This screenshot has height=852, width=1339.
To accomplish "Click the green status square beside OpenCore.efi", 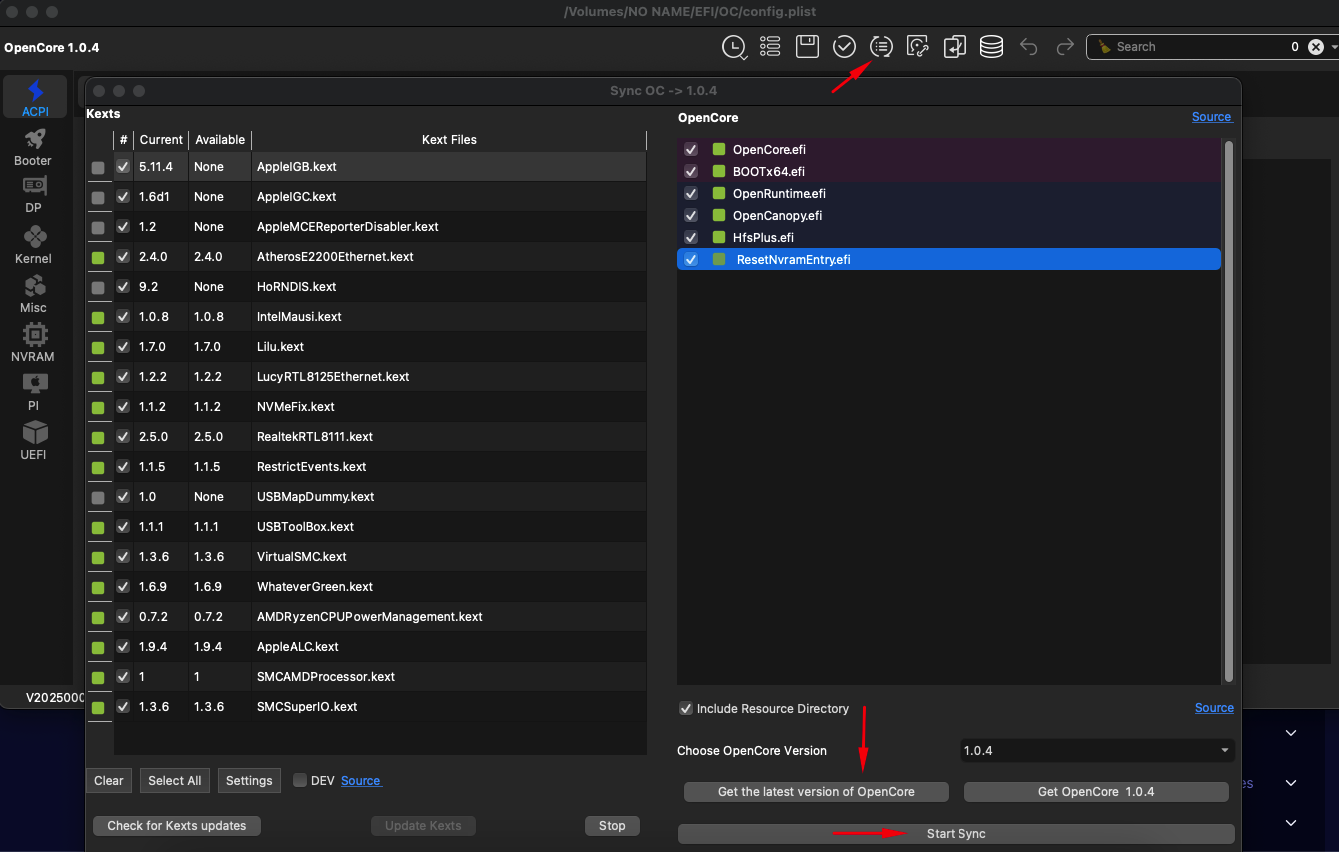I will [719, 150].
